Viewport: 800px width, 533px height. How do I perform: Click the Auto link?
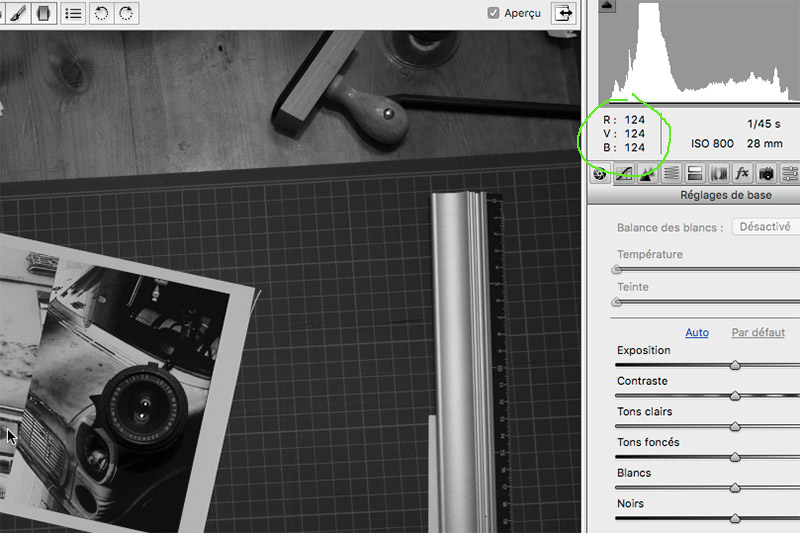pos(697,333)
